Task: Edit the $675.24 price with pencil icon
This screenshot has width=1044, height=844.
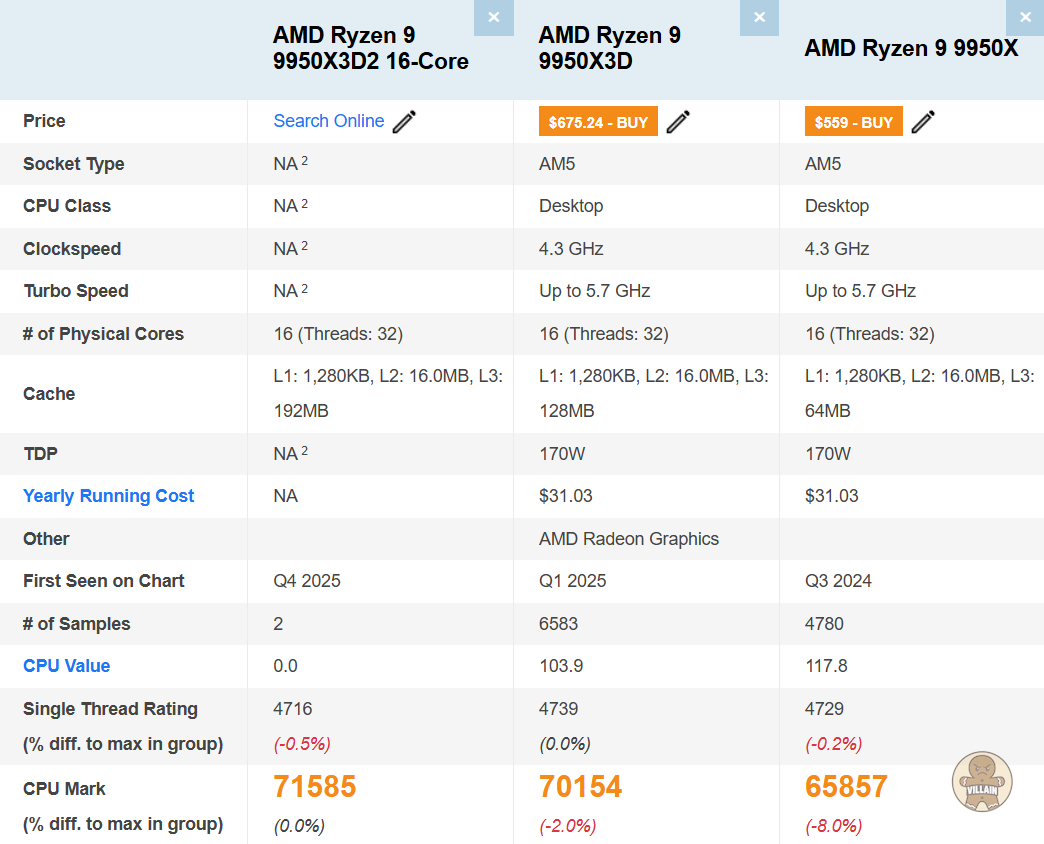Action: [x=678, y=122]
